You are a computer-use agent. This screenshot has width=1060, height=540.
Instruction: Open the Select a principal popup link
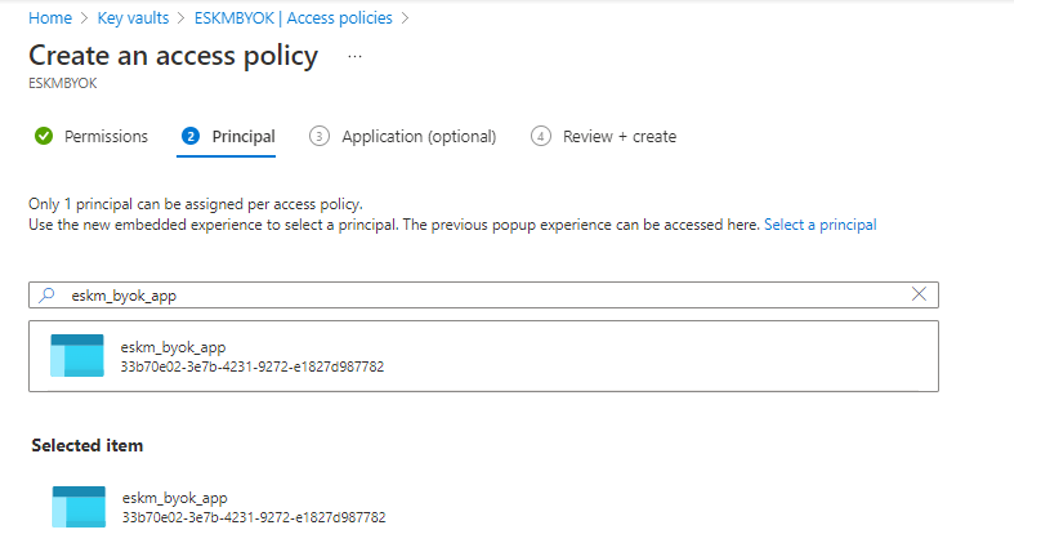[x=820, y=225]
